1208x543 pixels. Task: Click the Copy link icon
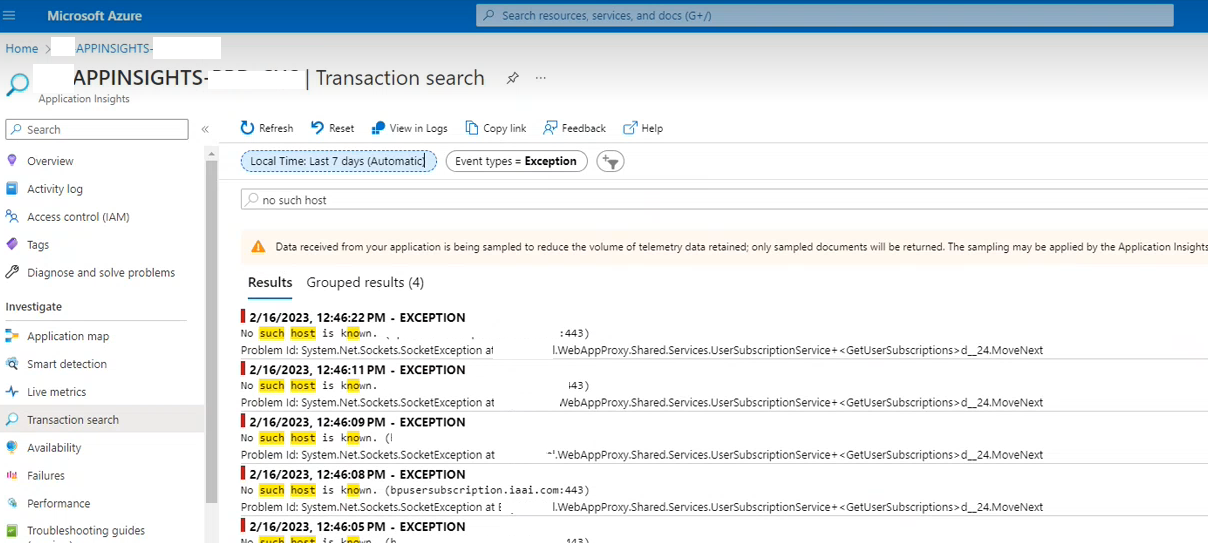click(x=472, y=128)
